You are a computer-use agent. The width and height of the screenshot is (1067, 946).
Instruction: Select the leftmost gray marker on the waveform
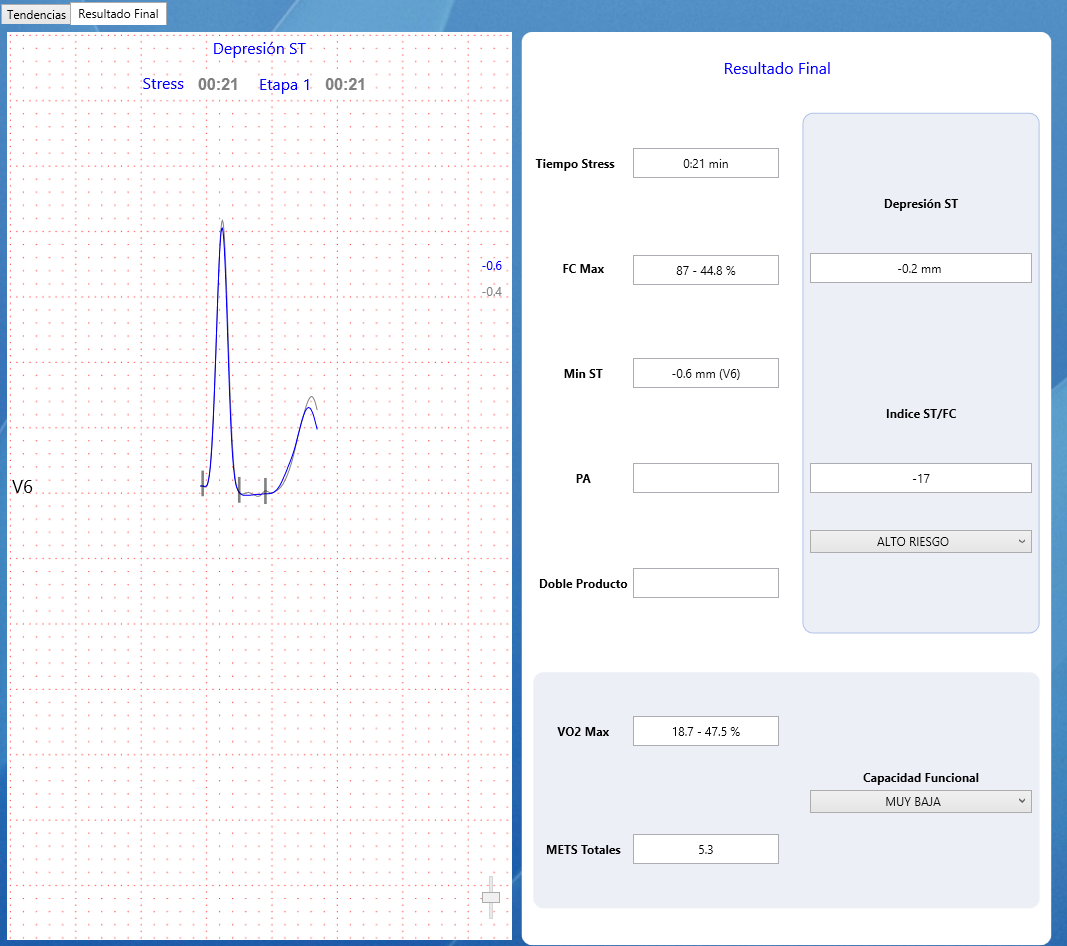(203, 483)
